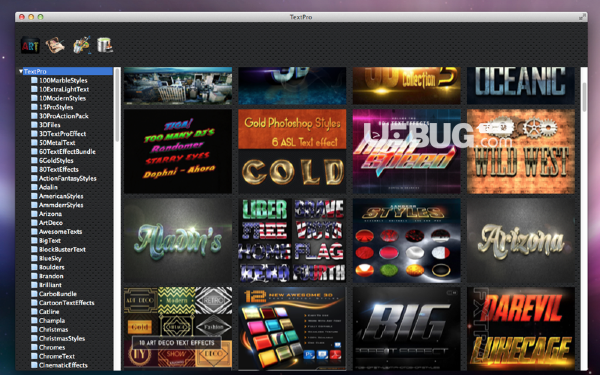
Task: Open the Catline folder
Action: [x=49, y=311]
